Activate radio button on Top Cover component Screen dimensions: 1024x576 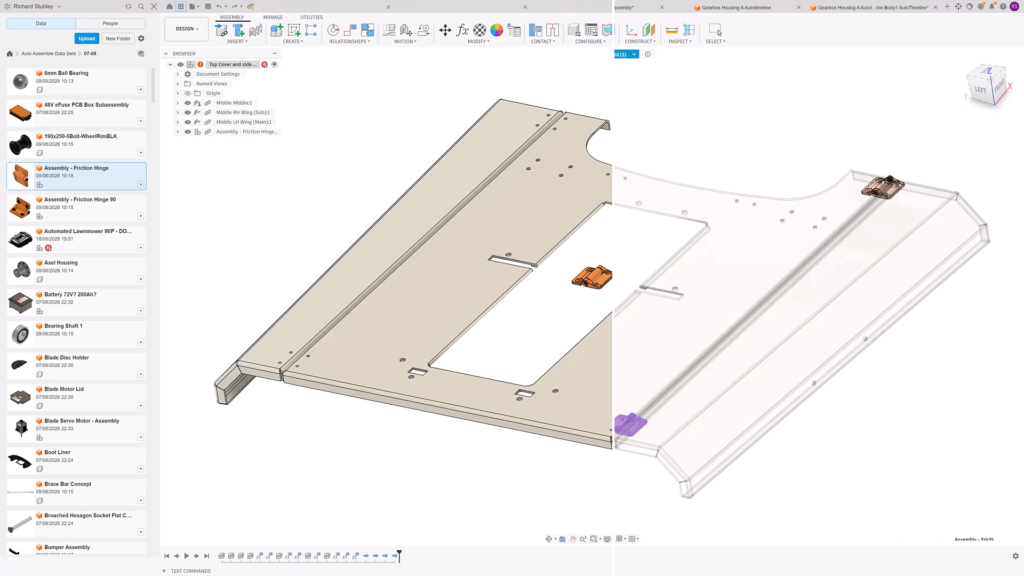(x=274, y=65)
